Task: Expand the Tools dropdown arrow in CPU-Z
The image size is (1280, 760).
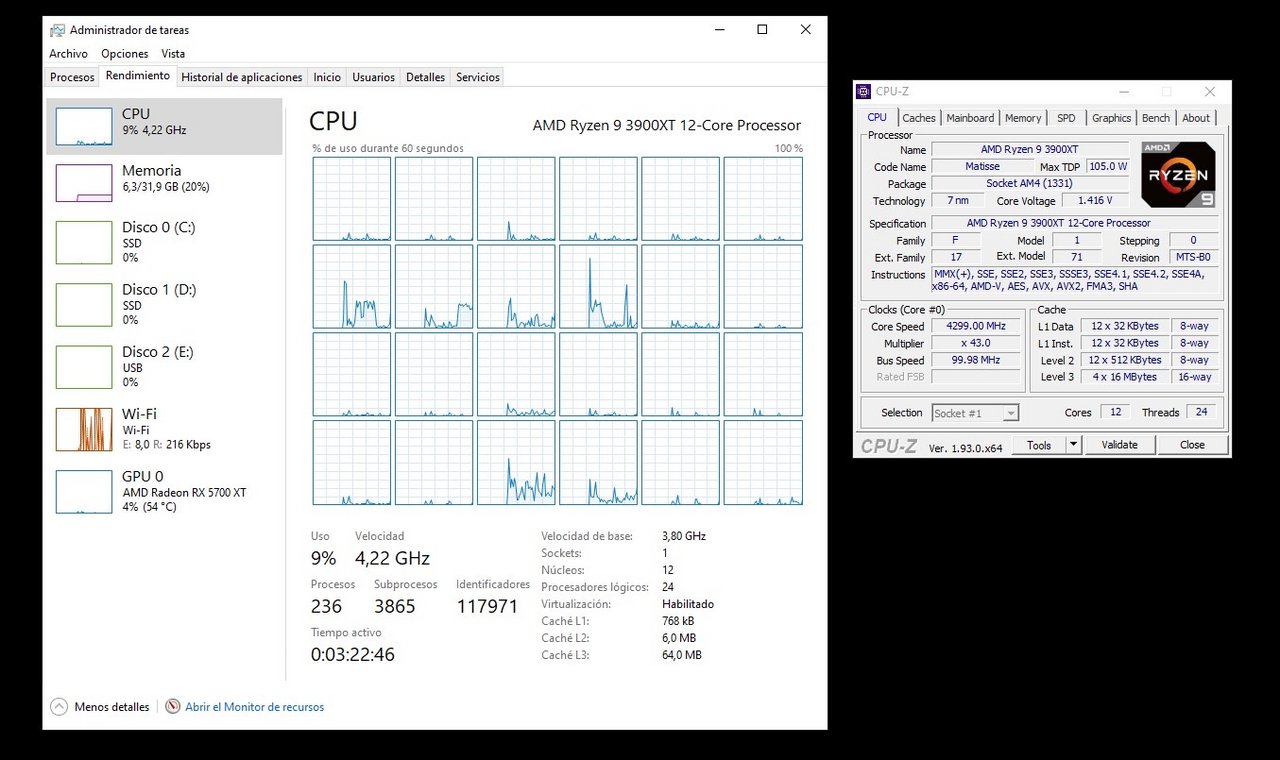Action: tap(1074, 445)
